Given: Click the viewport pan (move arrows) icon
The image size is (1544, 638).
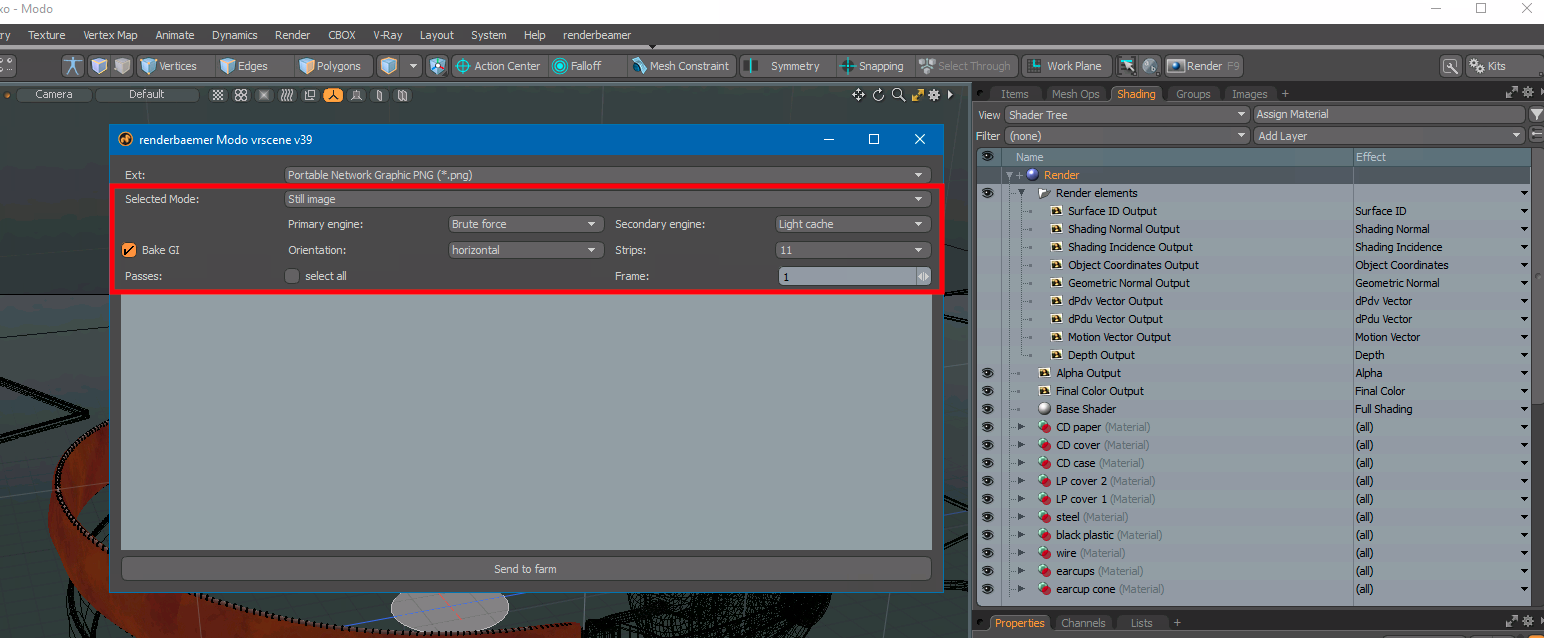Looking at the screenshot, I should [858, 95].
